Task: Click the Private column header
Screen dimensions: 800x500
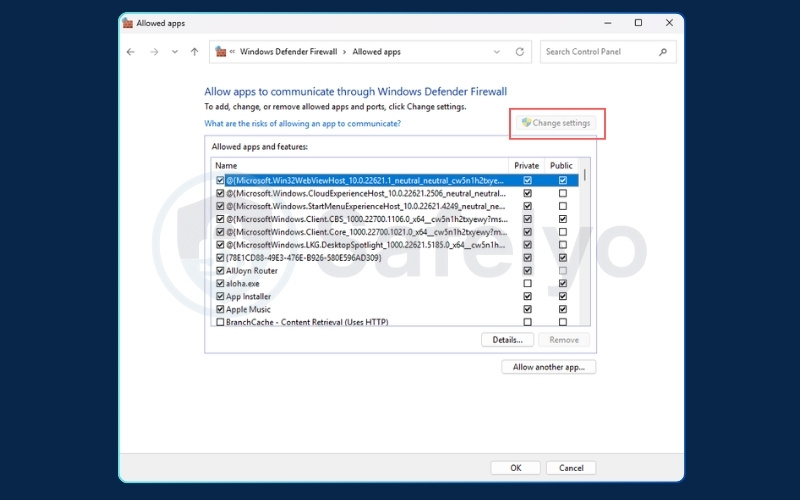Action: [x=527, y=165]
